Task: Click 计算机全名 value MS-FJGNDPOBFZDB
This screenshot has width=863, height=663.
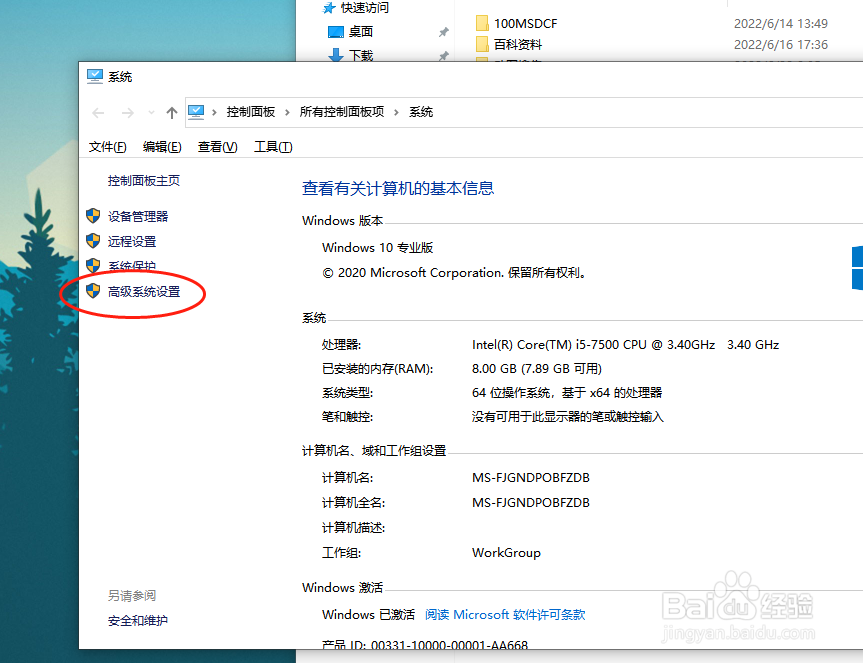Action: [x=531, y=503]
